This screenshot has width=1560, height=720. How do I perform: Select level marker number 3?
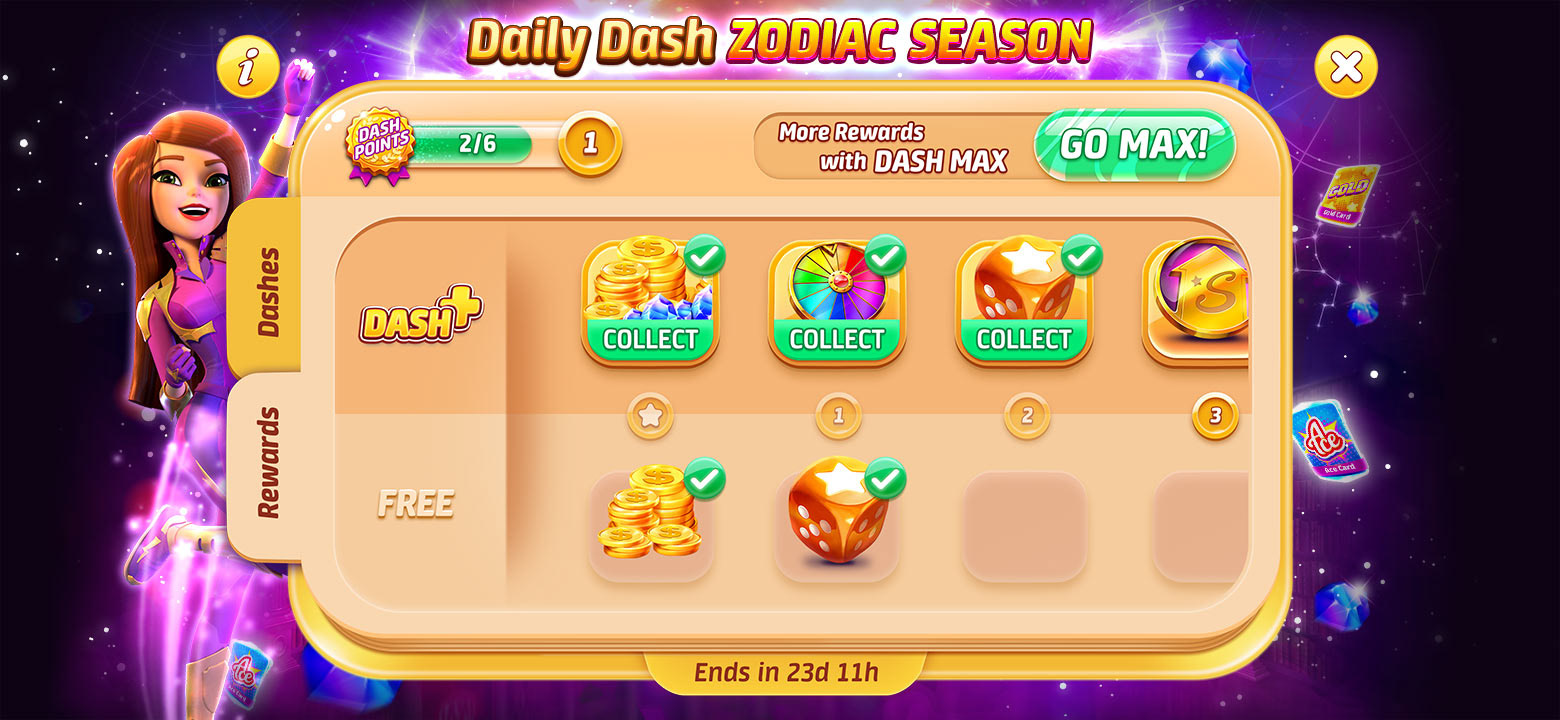(1215, 416)
